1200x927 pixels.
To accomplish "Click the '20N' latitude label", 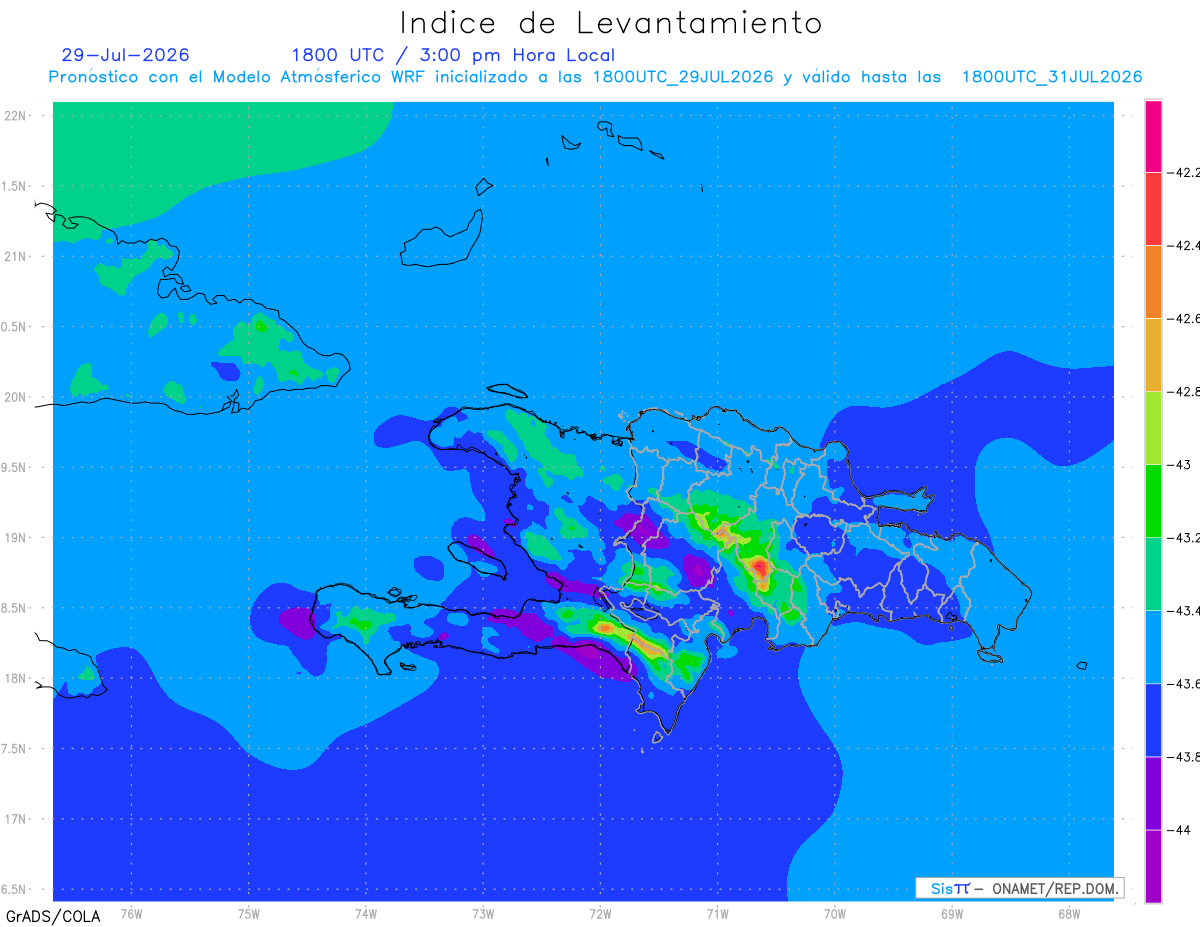I will click(16, 397).
